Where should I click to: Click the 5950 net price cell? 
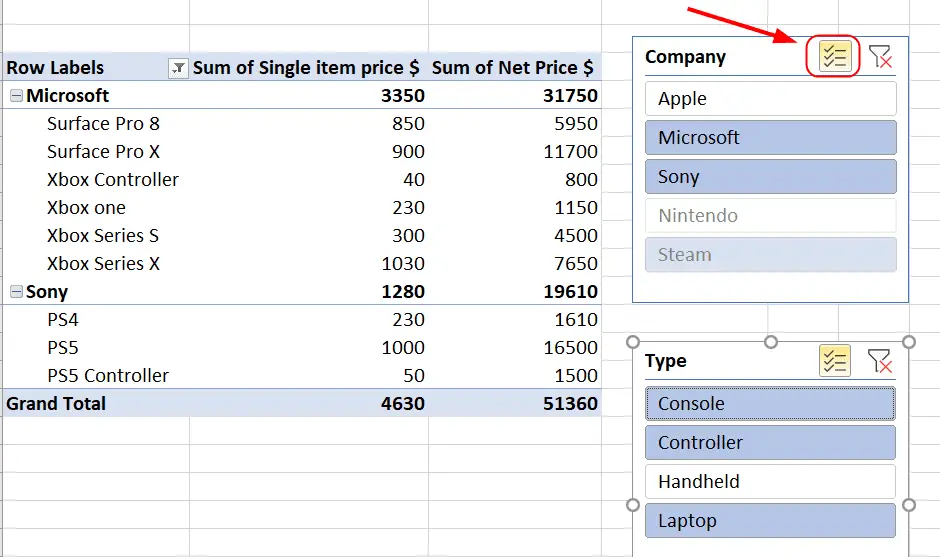click(x=576, y=124)
